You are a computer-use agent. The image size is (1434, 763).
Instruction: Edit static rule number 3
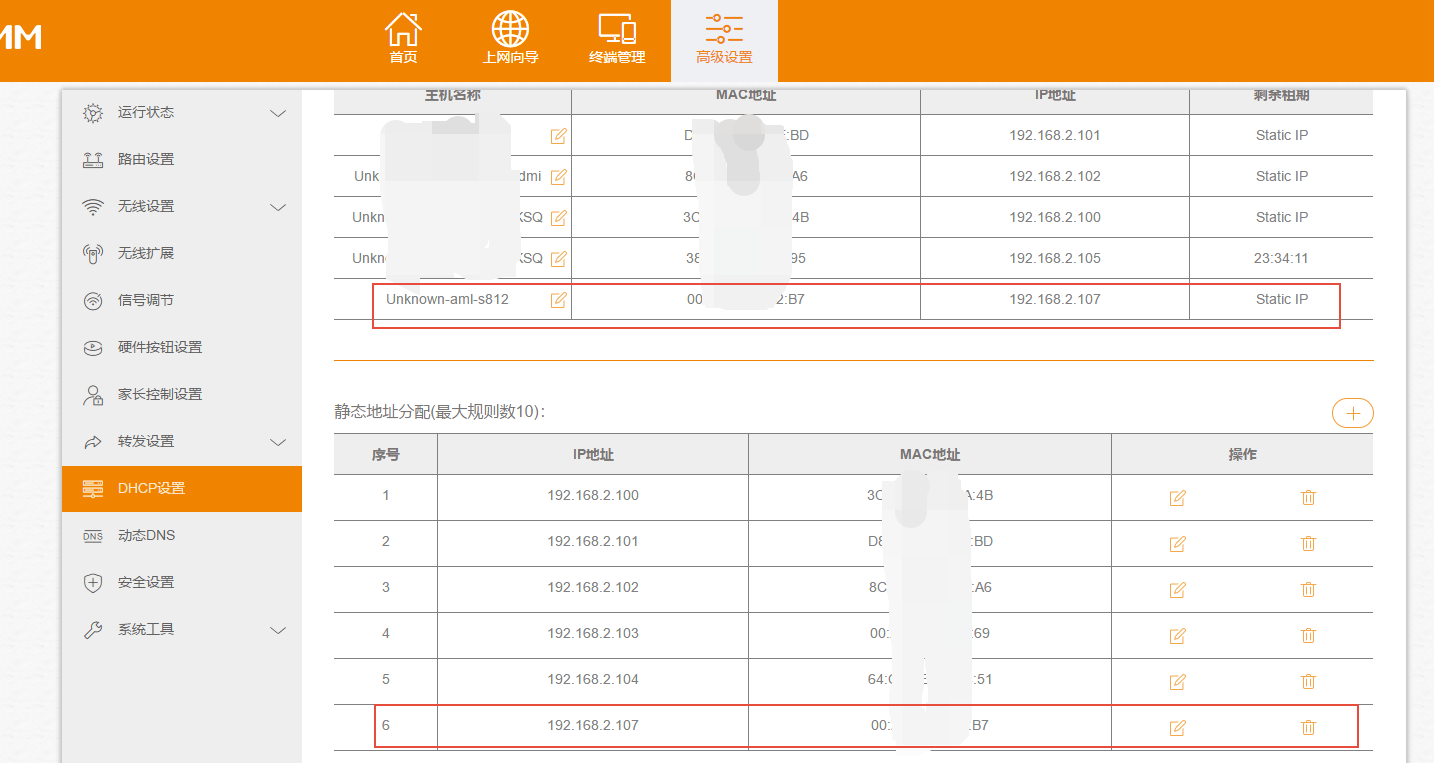click(1177, 589)
